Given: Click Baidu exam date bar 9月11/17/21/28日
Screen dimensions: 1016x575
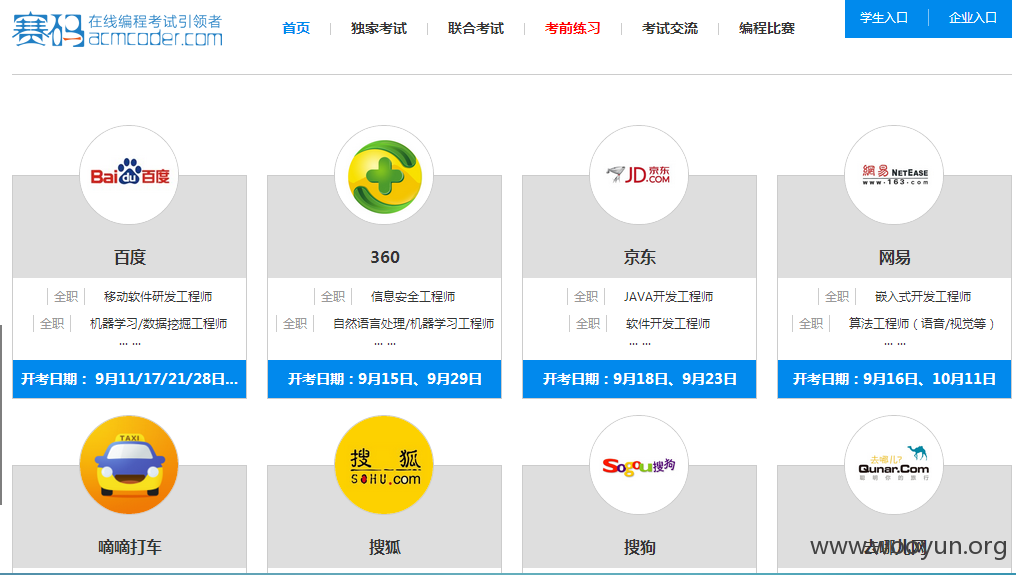Looking at the screenshot, I should click(x=130, y=379).
